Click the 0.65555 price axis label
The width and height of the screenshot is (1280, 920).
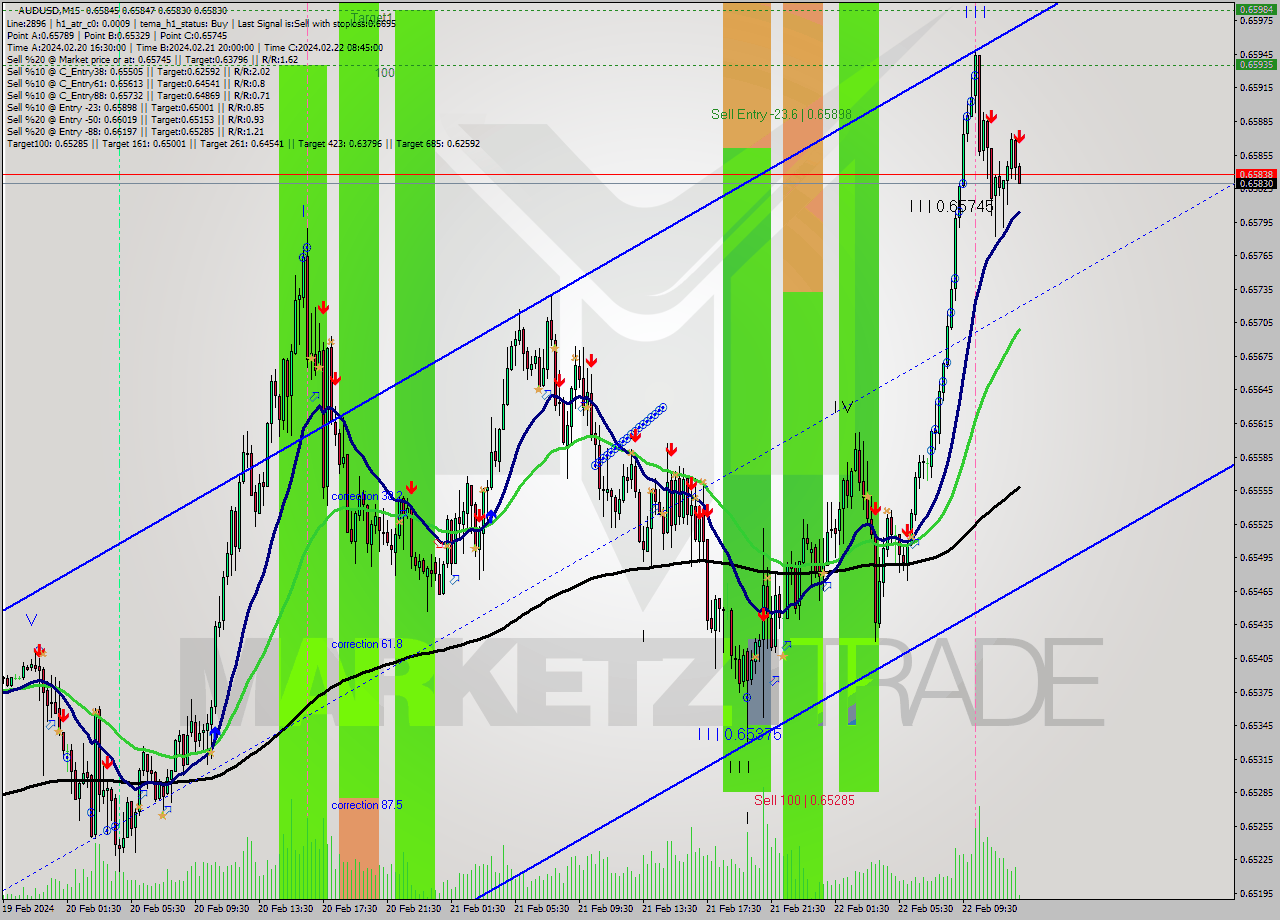1257,491
